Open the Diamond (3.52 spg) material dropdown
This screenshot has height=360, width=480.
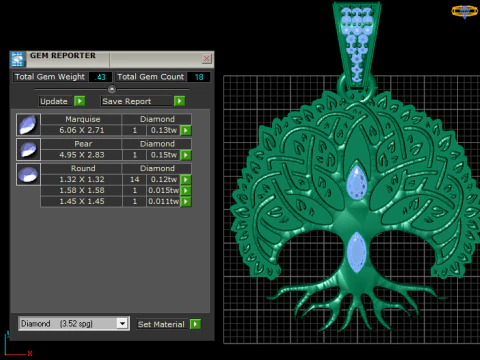pos(74,323)
